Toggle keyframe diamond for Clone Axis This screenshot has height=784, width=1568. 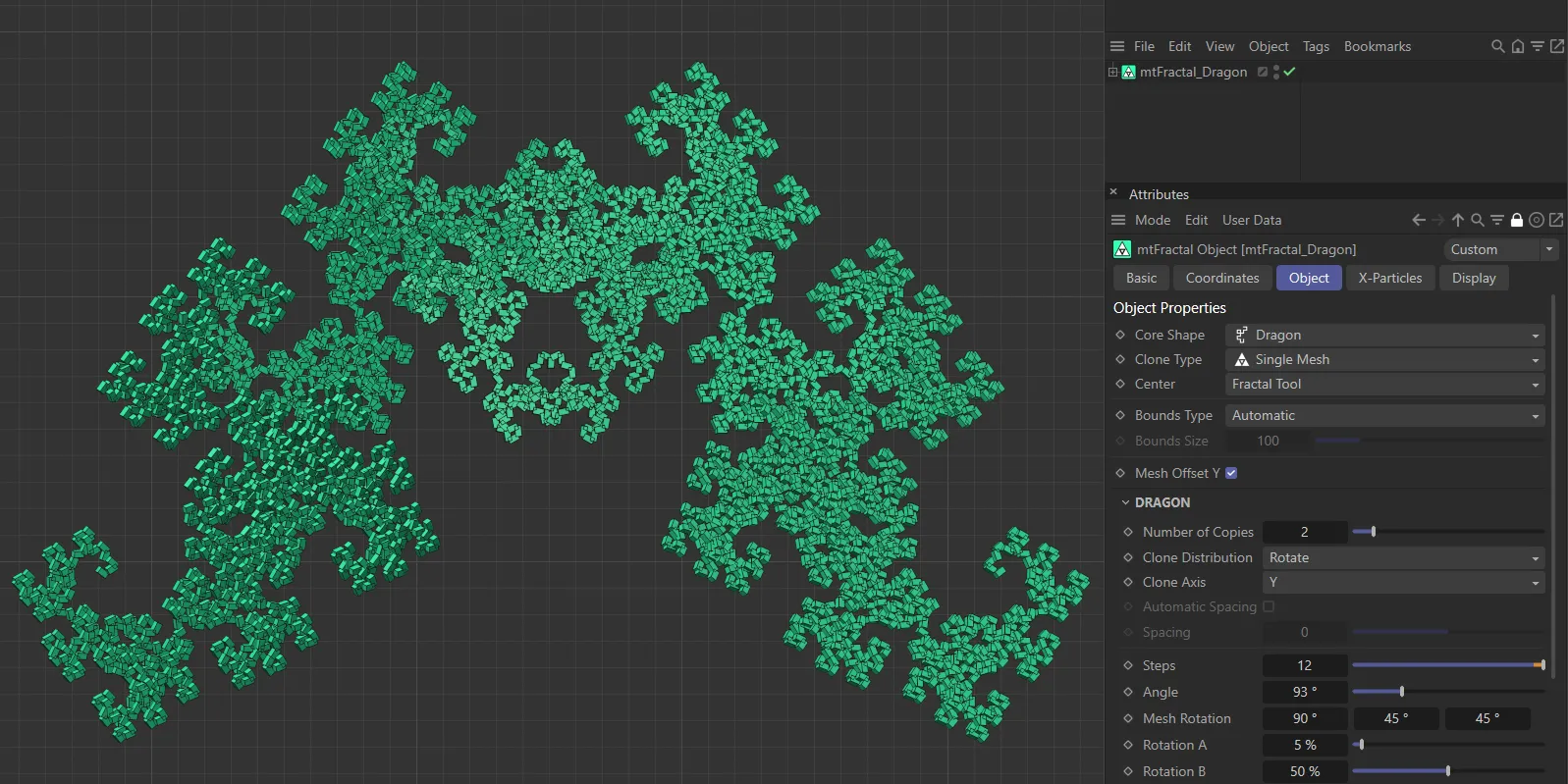[1128, 582]
